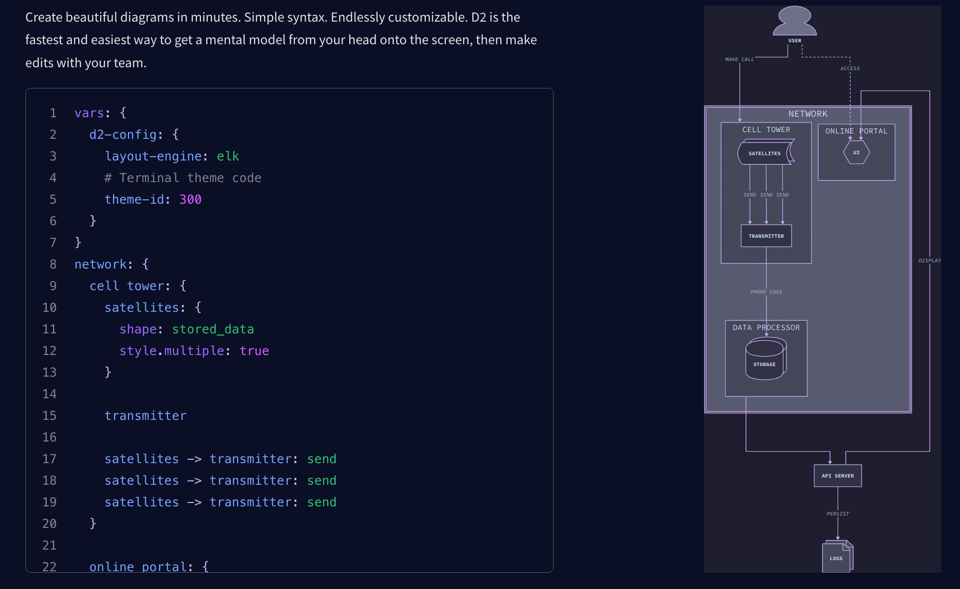This screenshot has height=589, width=960.
Task: Click the API SERVER node
Action: coord(837,475)
